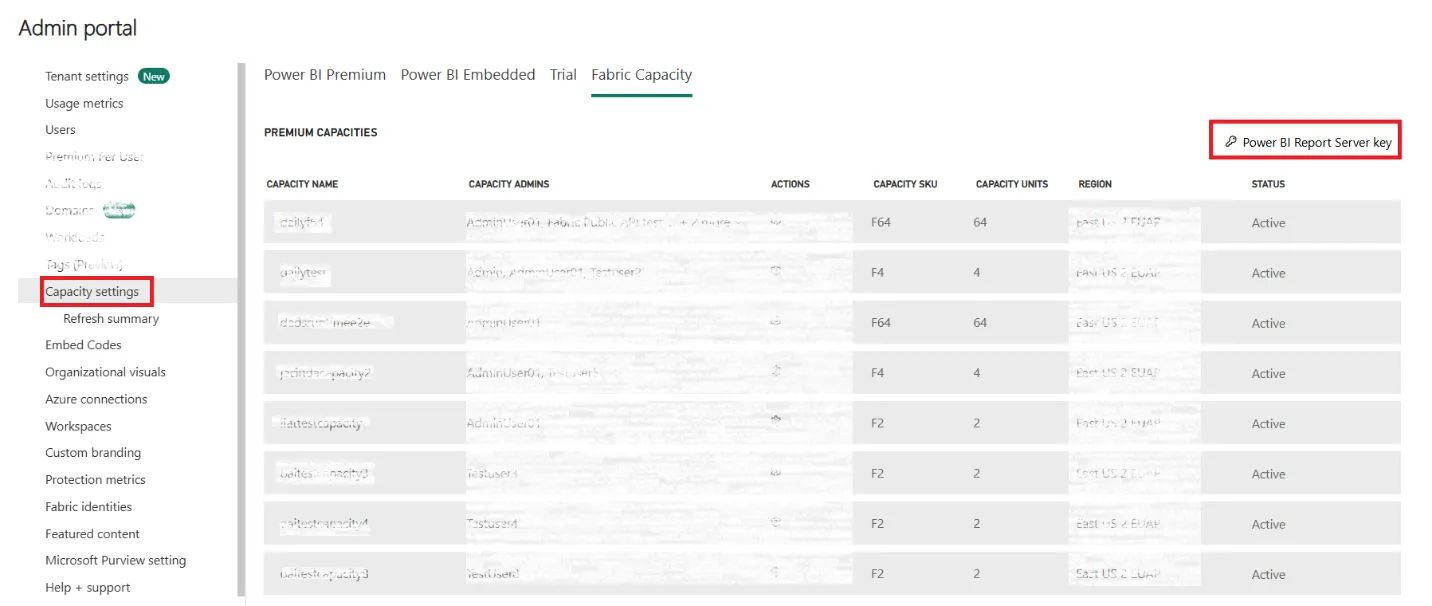Viewport: 1432px width, 606px height.
Task: Click F4 SKU in the dailytest row
Action: click(877, 272)
